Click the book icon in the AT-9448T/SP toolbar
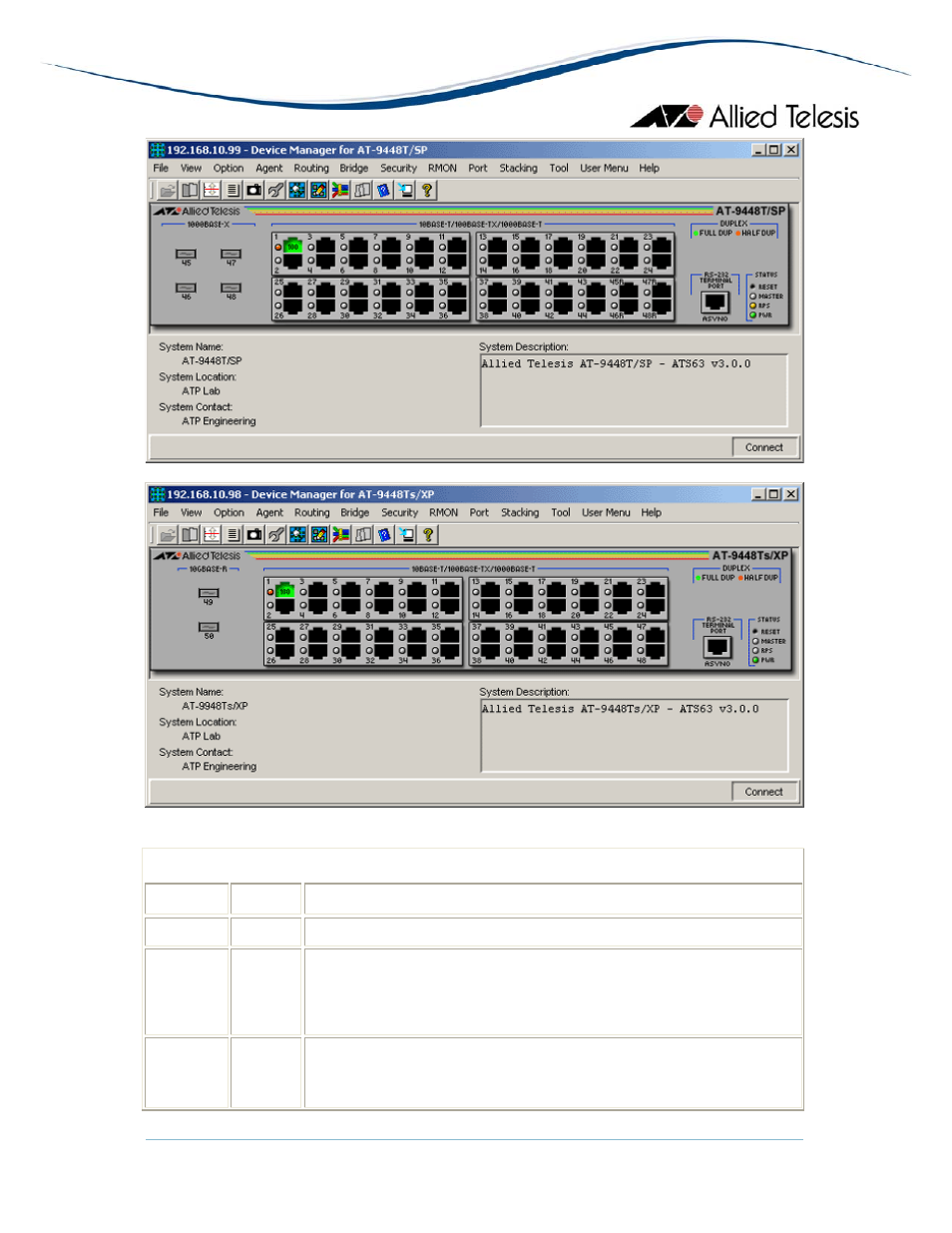 pyautogui.click(x=190, y=190)
